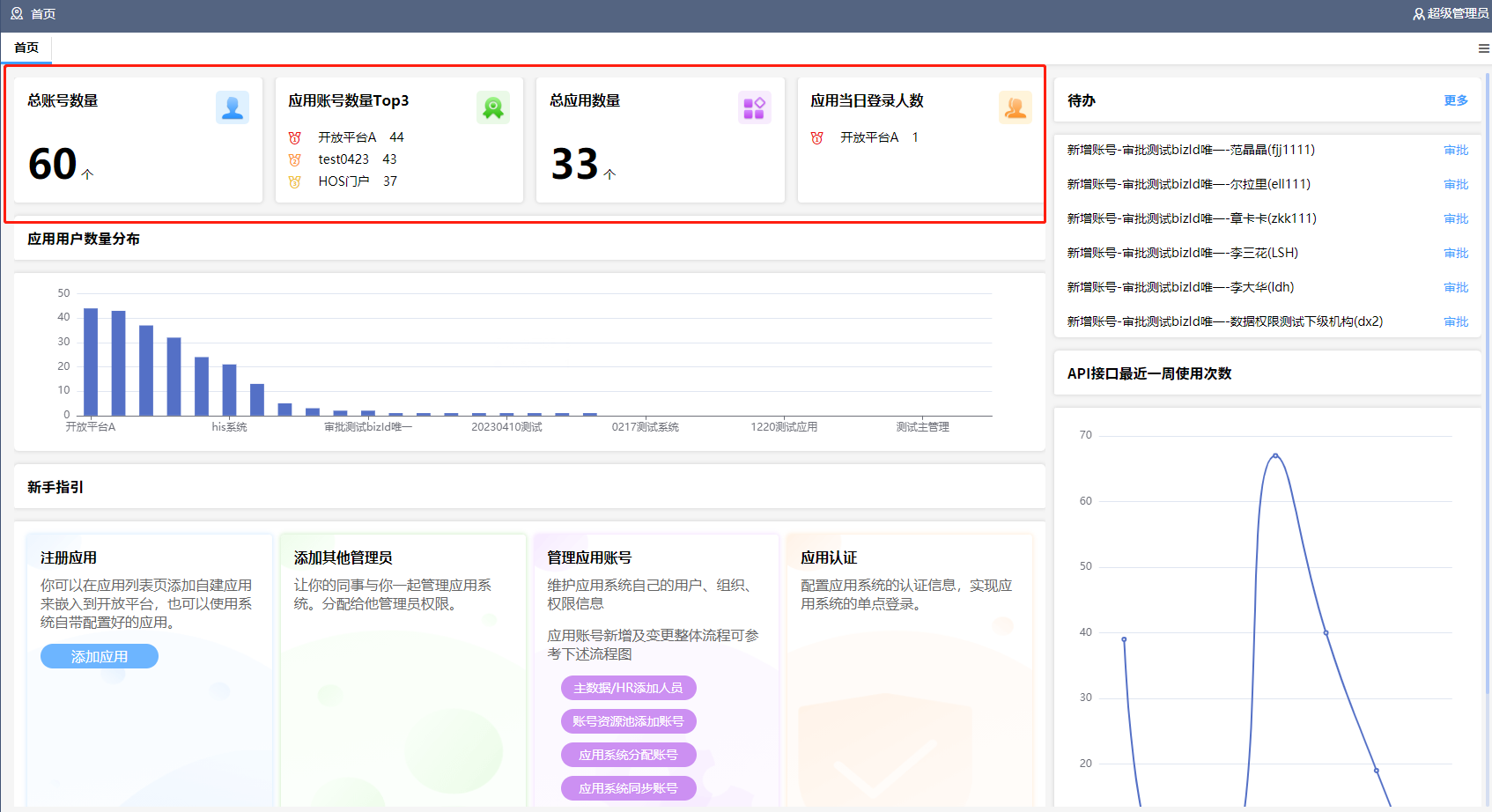The width and height of the screenshot is (1492, 812).
Task: Click the HOS门户 37 entry in Top3
Action: tap(358, 181)
